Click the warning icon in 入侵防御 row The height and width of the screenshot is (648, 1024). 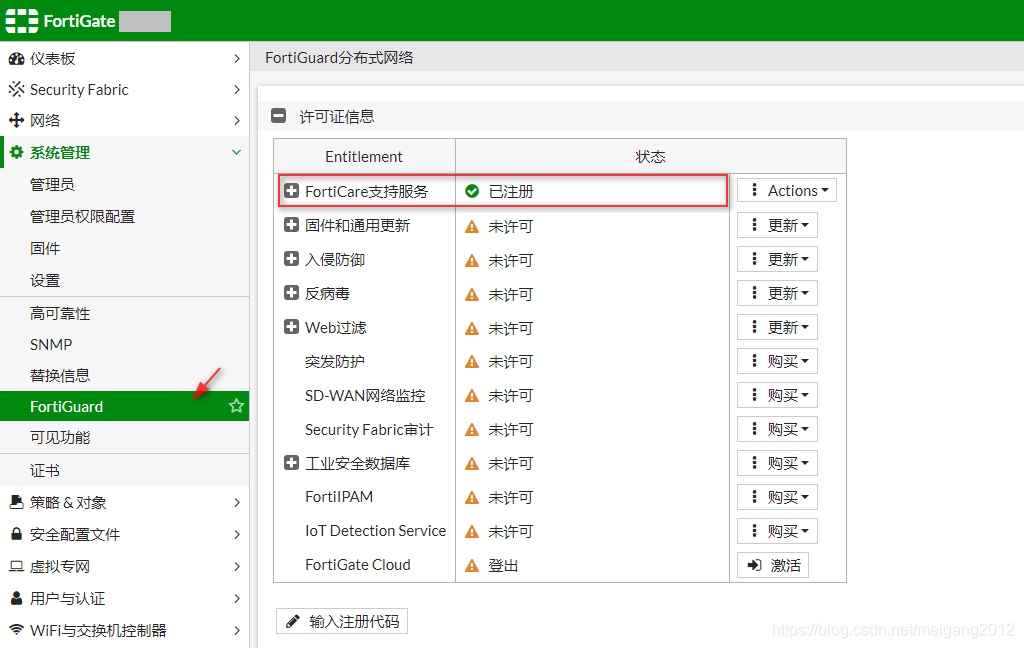click(472, 261)
